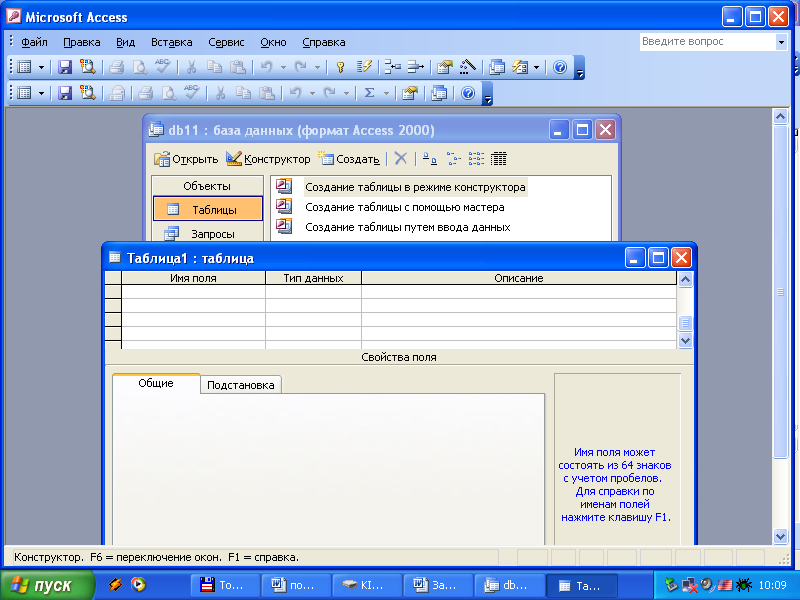Open the Файл menu
The height and width of the screenshot is (600, 800).
pyautogui.click(x=34, y=42)
